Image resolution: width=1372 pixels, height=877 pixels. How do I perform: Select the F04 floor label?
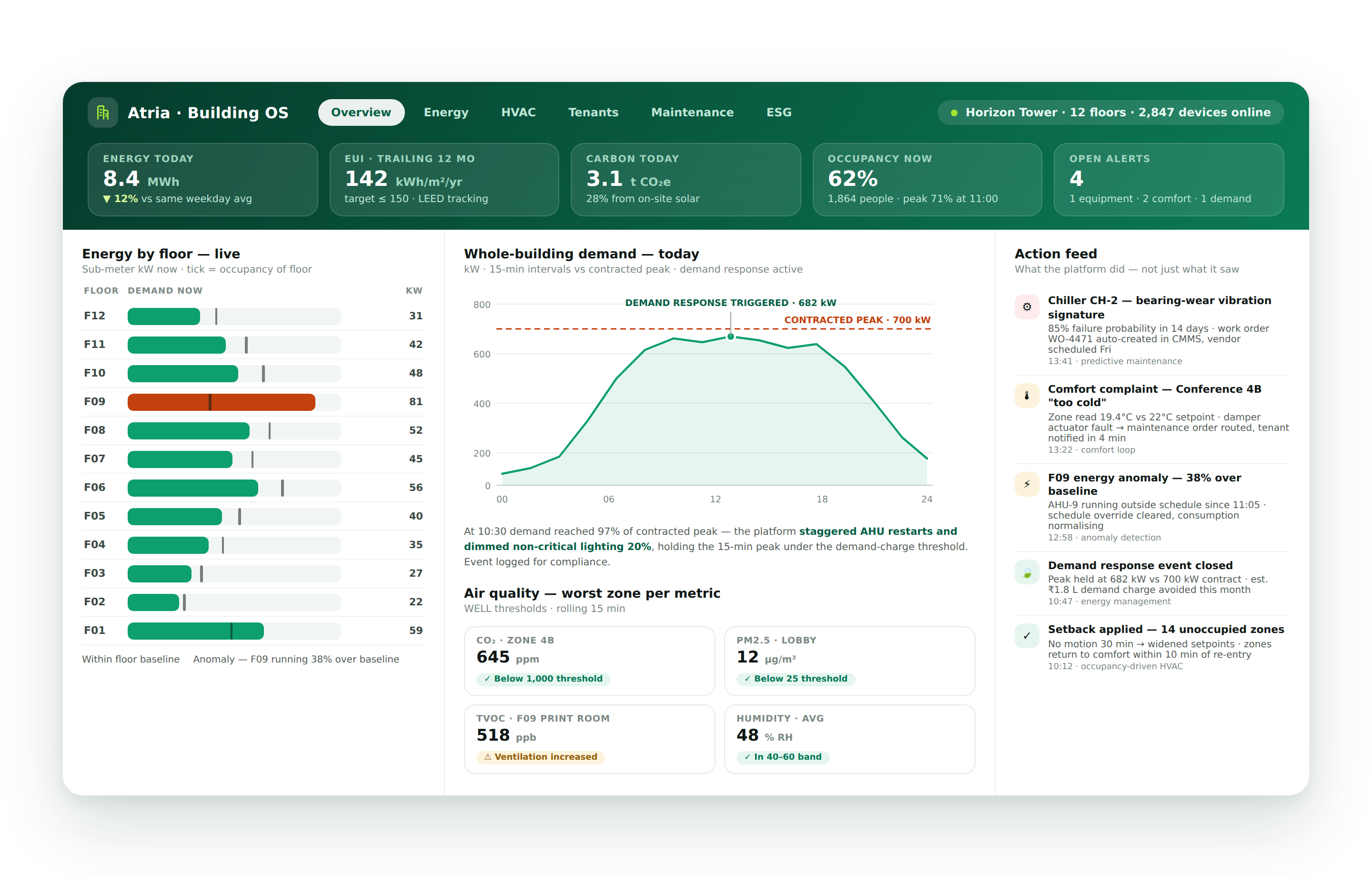(x=95, y=545)
